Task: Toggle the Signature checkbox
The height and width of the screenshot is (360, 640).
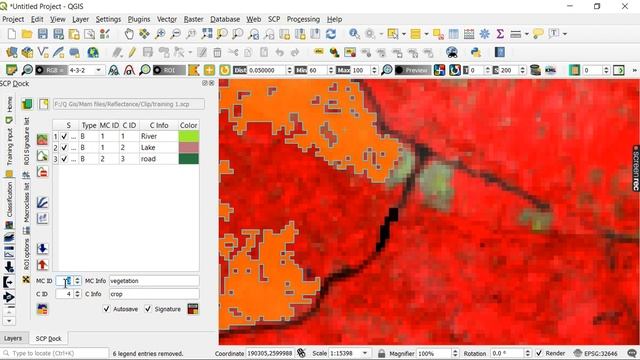Action: (x=148, y=309)
